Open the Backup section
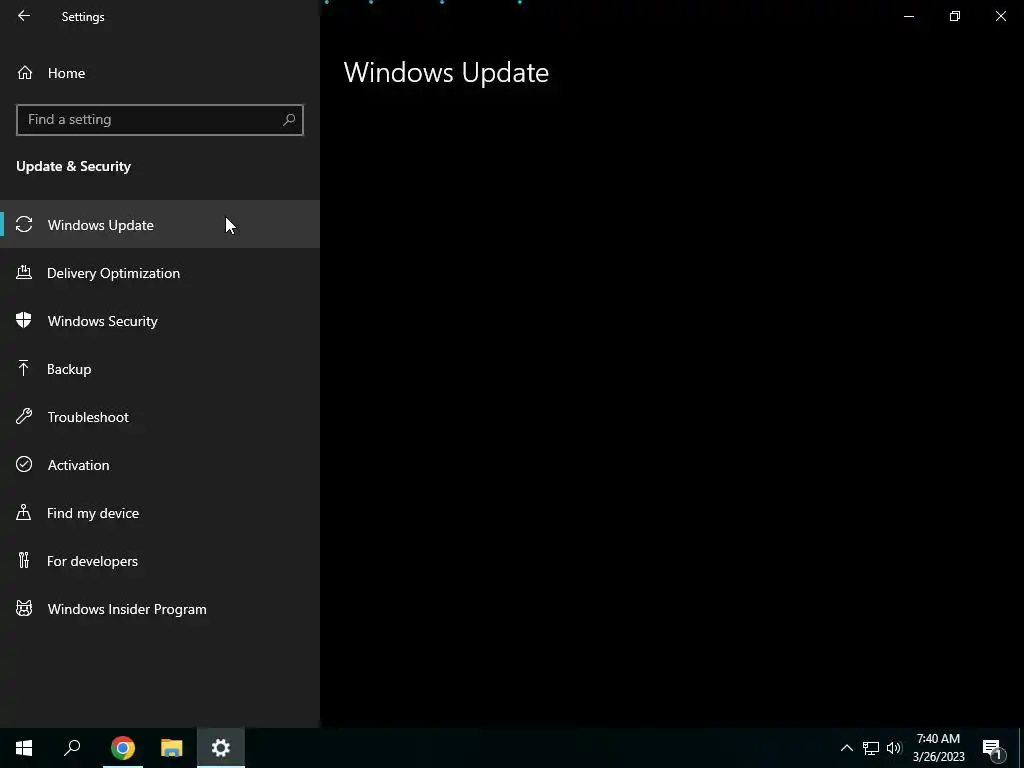This screenshot has width=1024, height=768. tap(160, 369)
